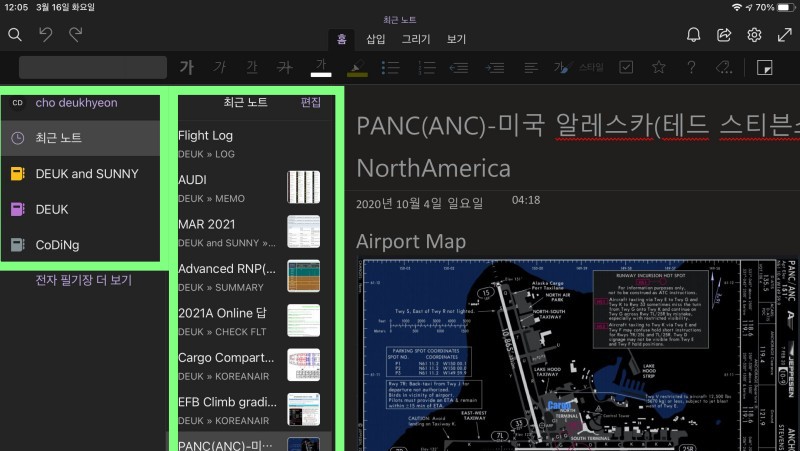Undo the last action
800x451 pixels.
(x=45, y=35)
